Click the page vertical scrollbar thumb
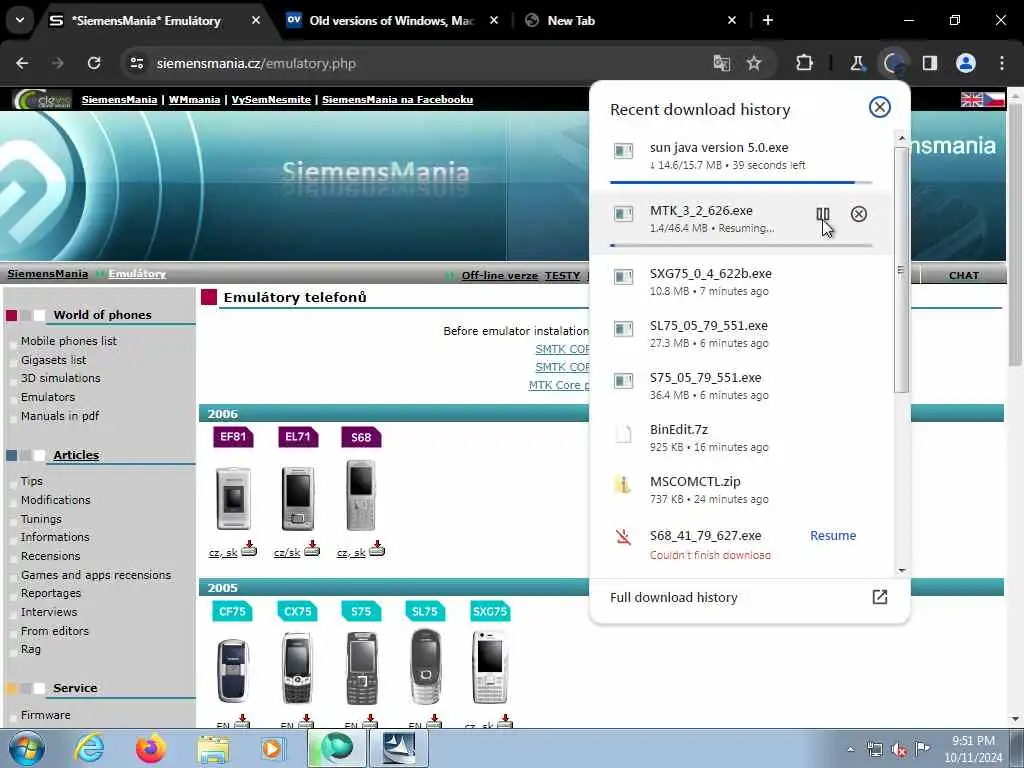The width and height of the screenshot is (1024, 768). point(1015,235)
